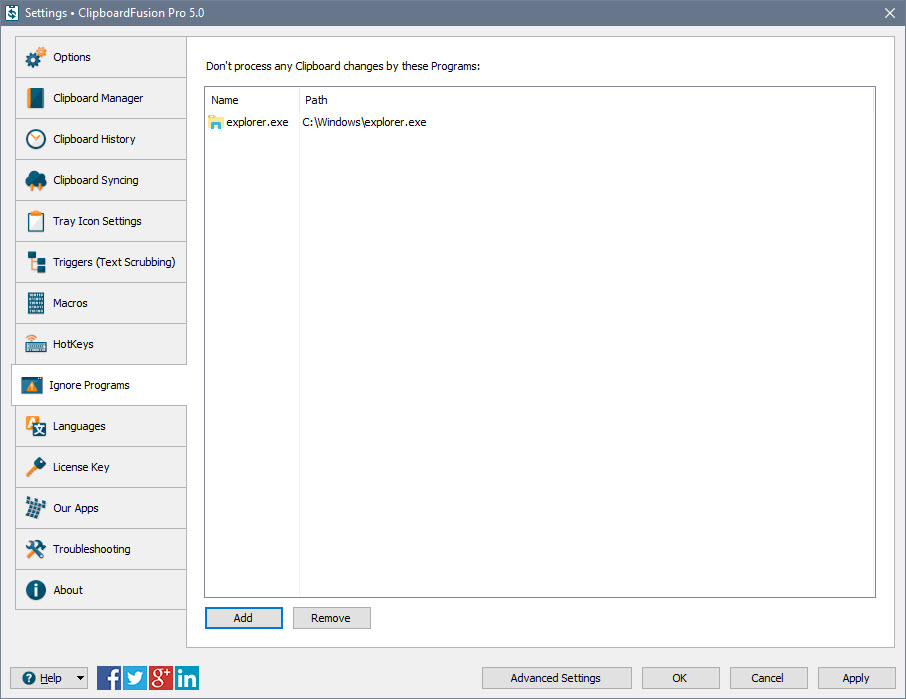
Task: Click the Our Apps grid icon
Action: coord(36,508)
